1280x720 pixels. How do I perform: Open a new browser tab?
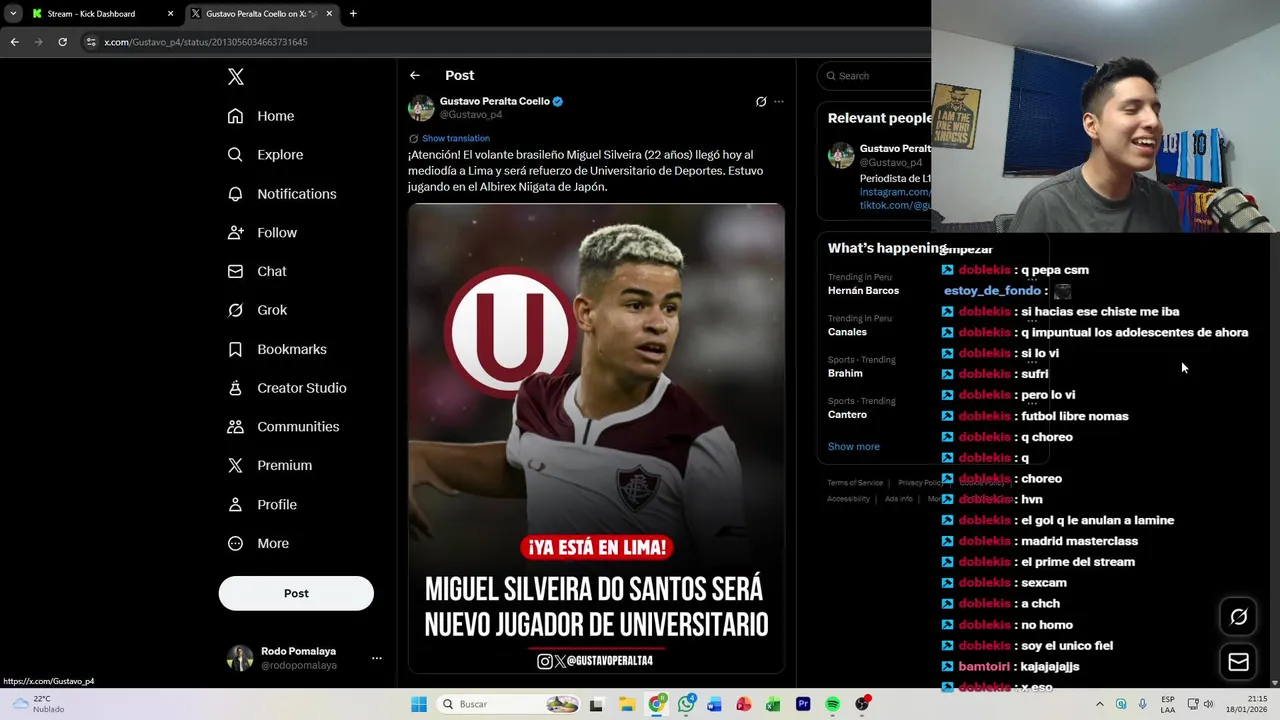[353, 14]
